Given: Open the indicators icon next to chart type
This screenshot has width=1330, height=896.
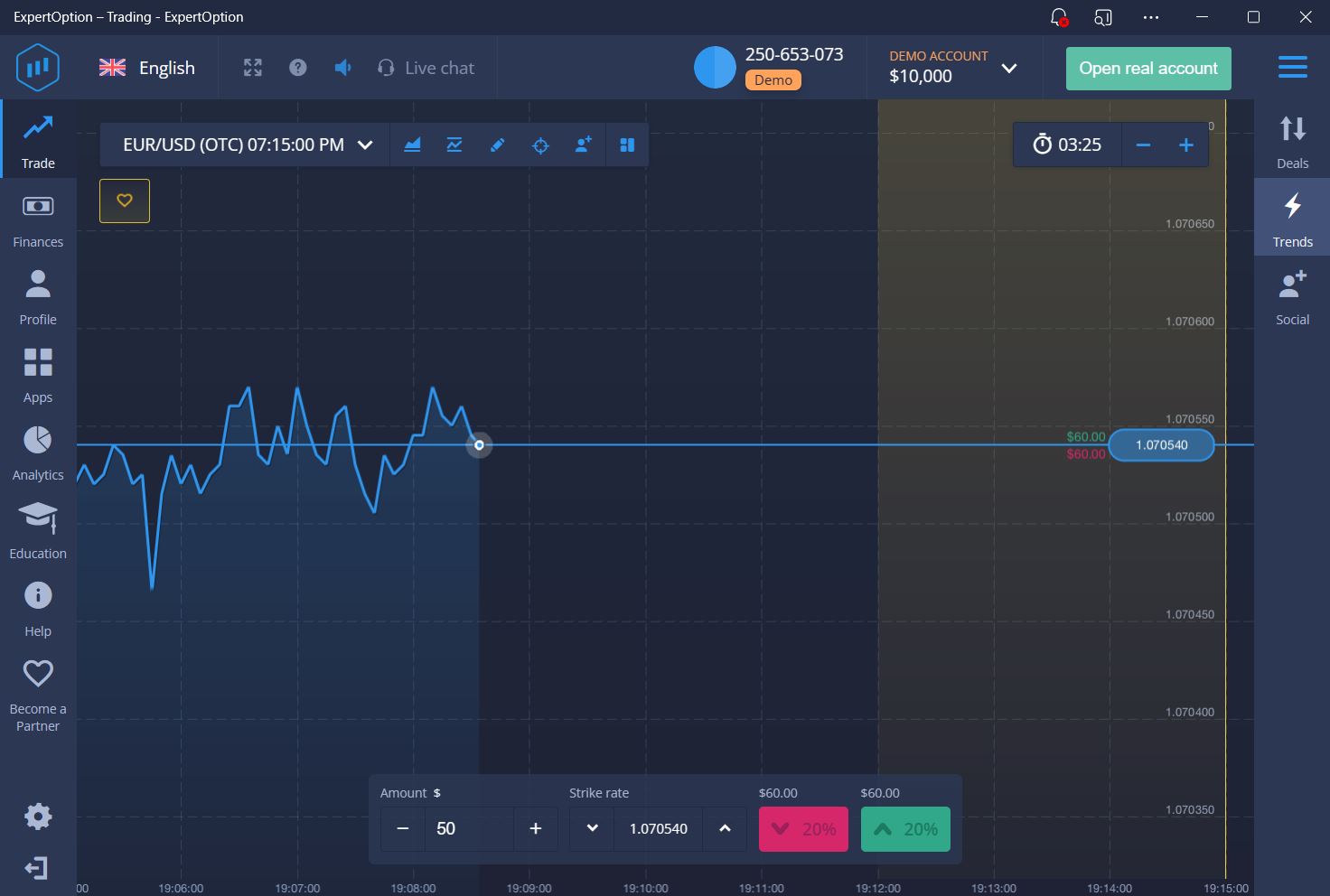Looking at the screenshot, I should tap(454, 145).
